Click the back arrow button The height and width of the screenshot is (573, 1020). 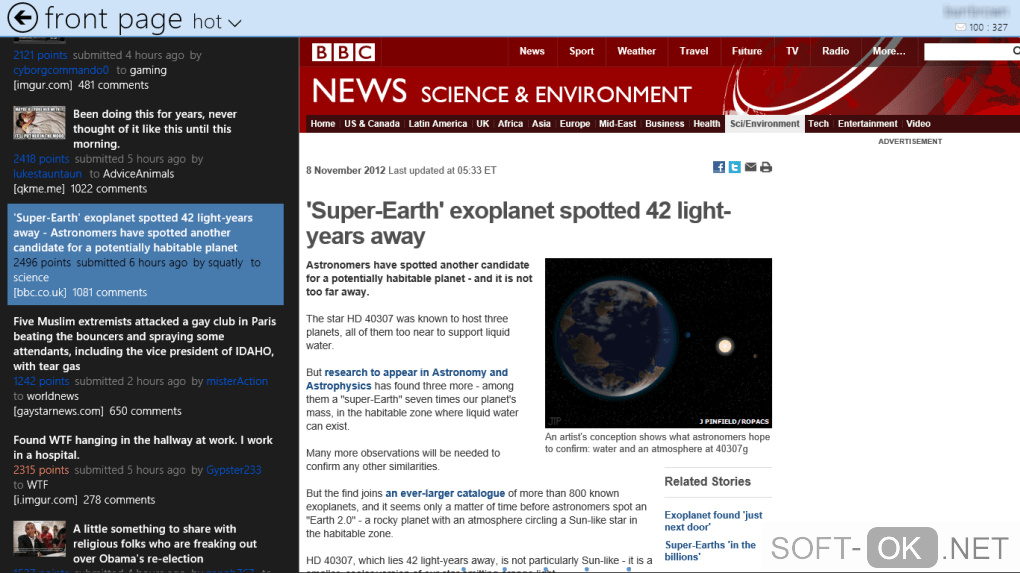click(x=22, y=17)
